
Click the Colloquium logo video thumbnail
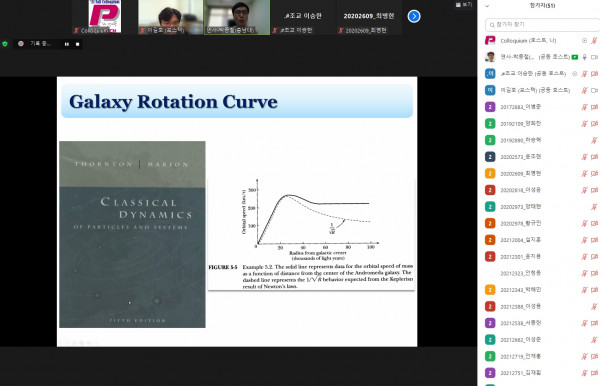(x=104, y=17)
